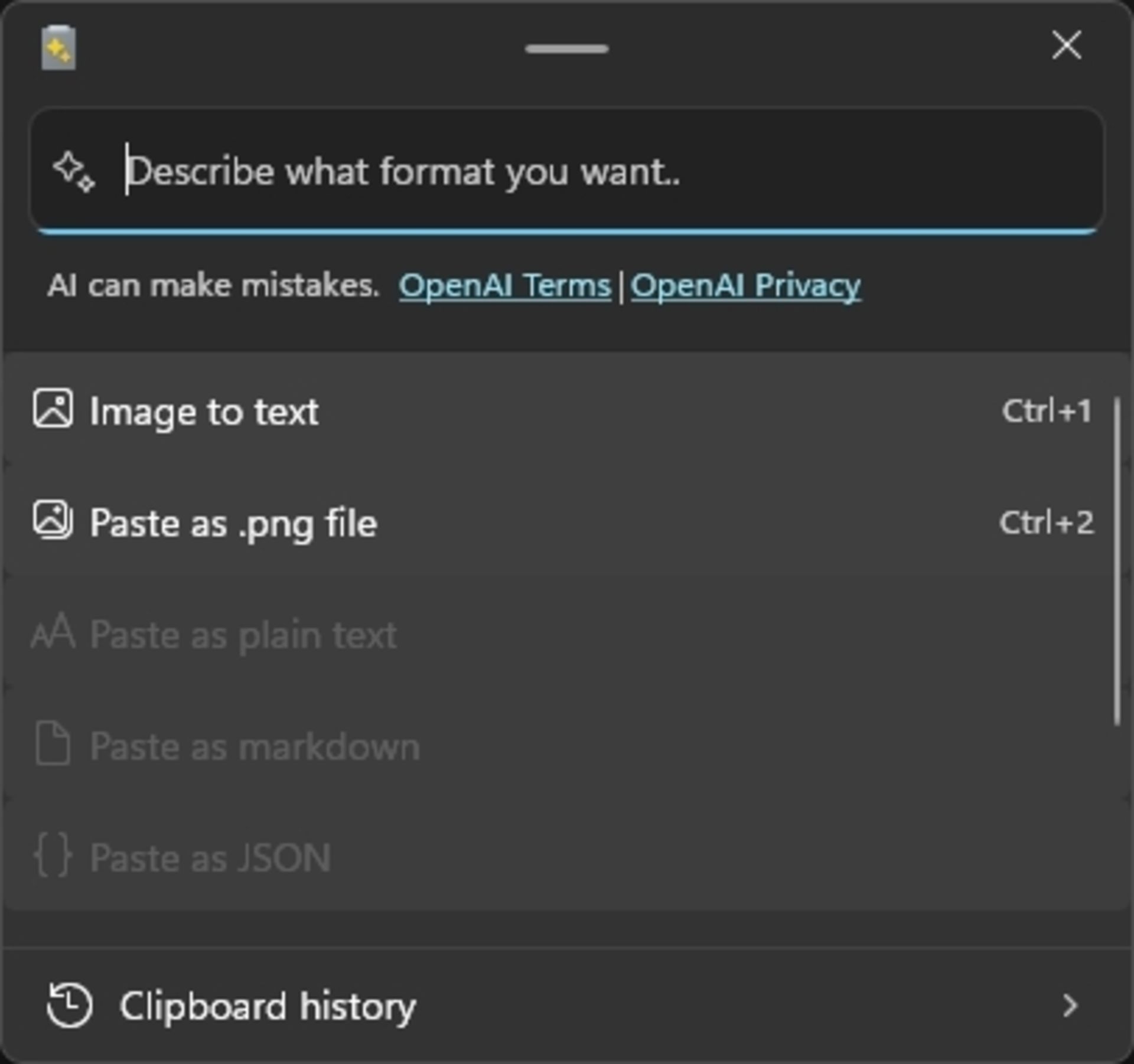Image resolution: width=1134 pixels, height=1064 pixels.
Task: Open the Clipboard history label
Action: pos(268,1006)
